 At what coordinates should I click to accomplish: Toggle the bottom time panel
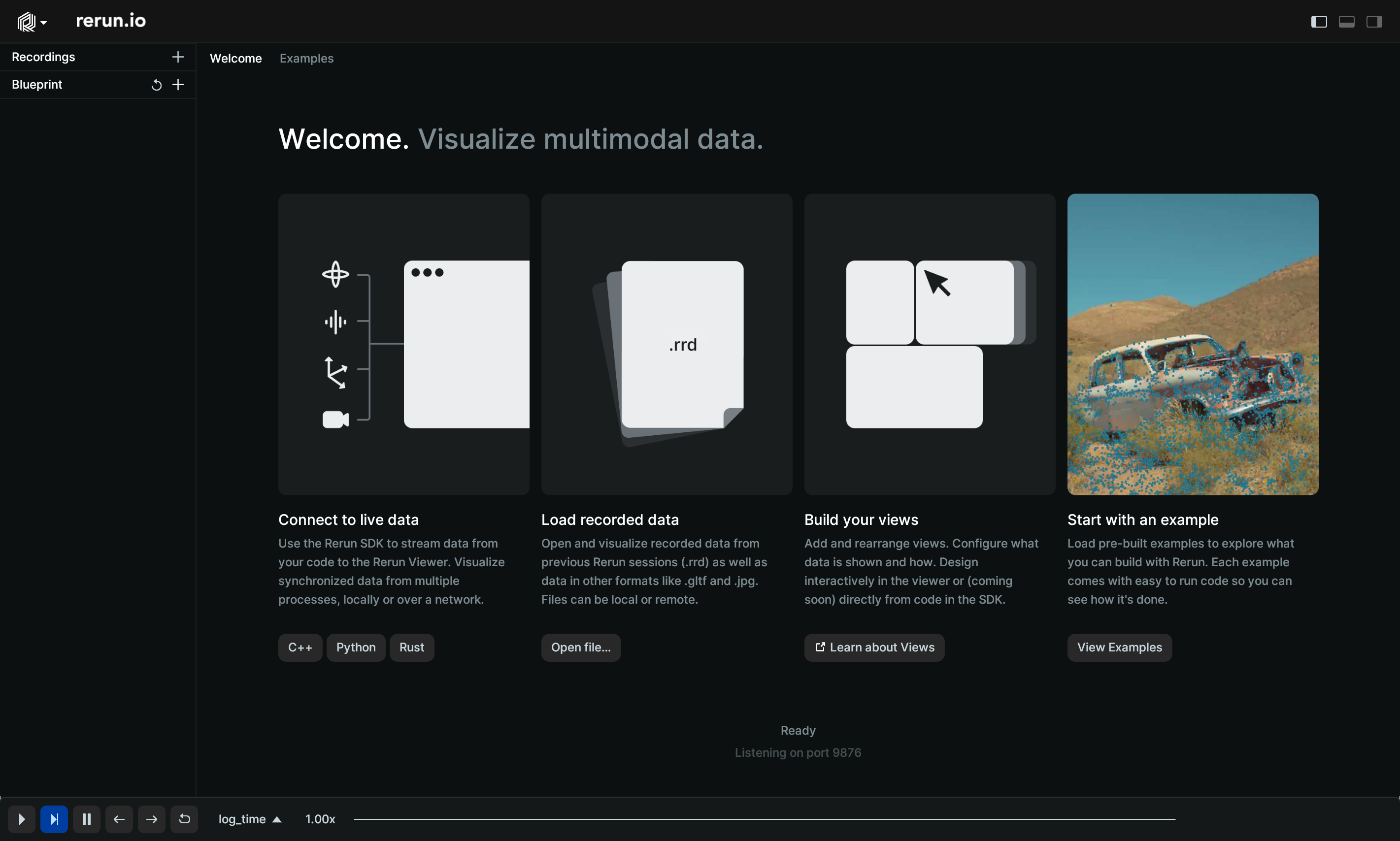coord(1347,22)
